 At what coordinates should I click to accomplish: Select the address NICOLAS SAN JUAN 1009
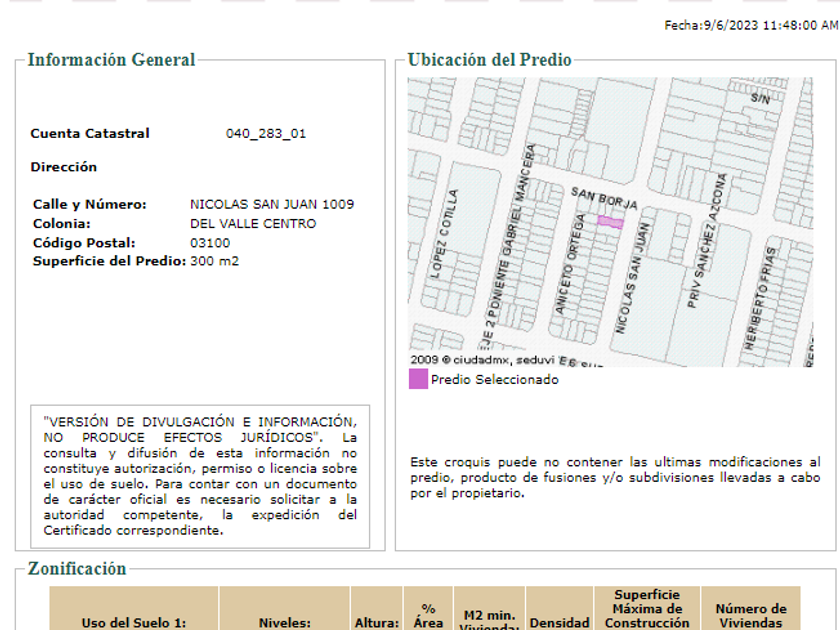point(272,205)
